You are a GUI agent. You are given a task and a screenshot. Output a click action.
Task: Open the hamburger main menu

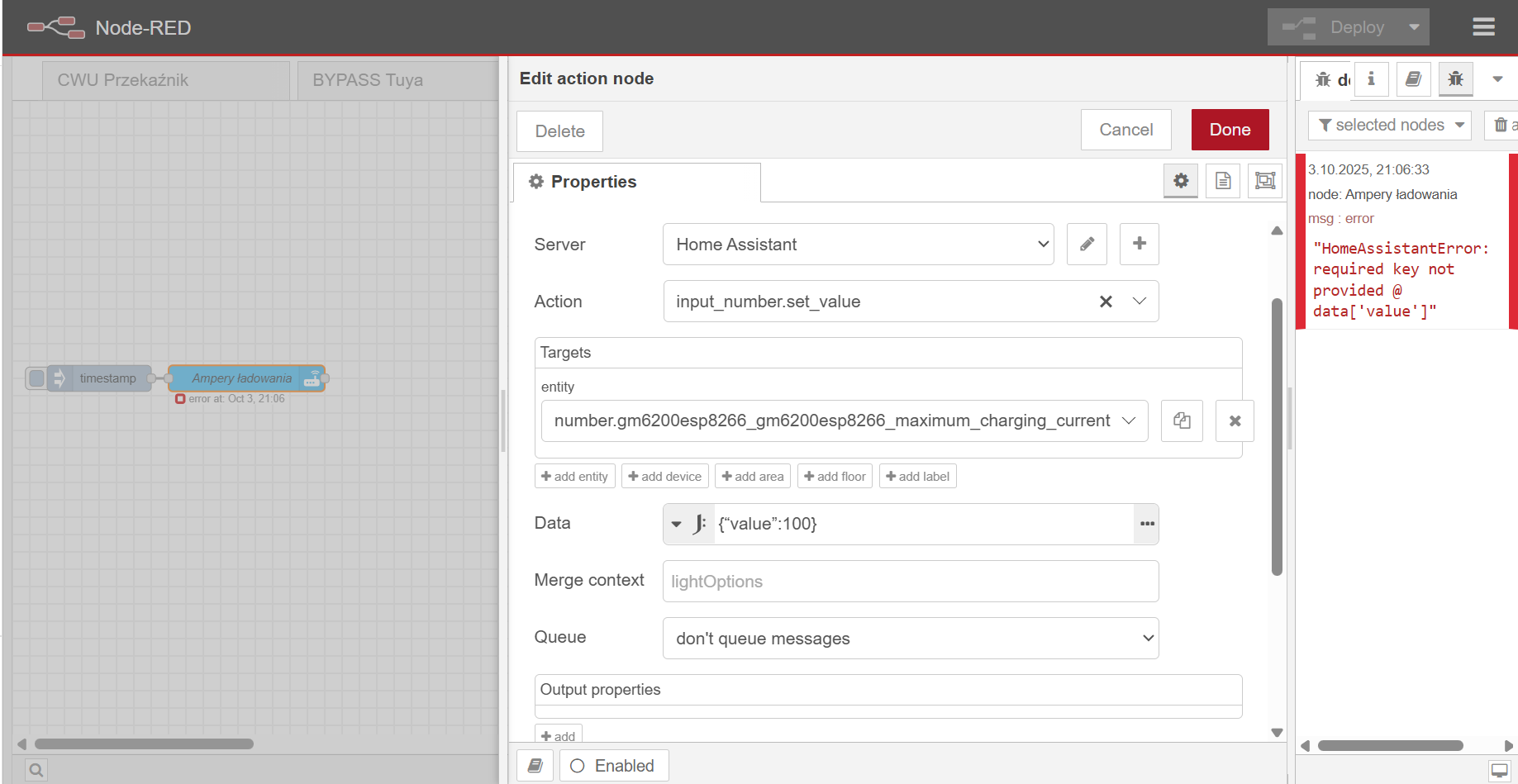coord(1483,27)
